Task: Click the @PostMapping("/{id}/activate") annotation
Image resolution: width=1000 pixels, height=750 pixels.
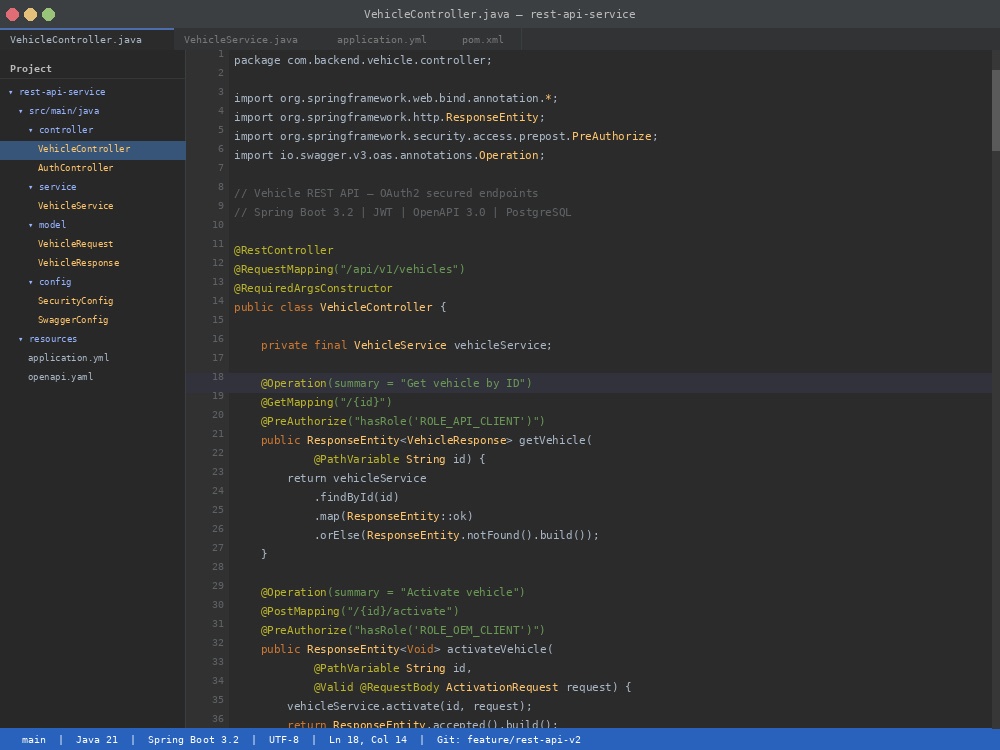Action: tap(360, 611)
